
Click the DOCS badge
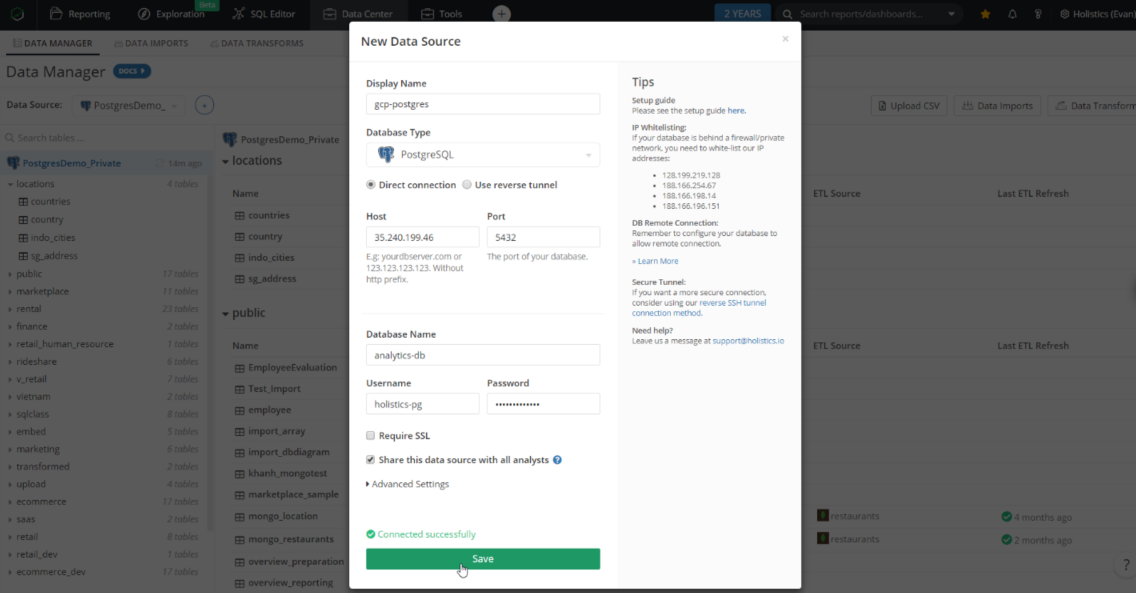click(x=132, y=71)
